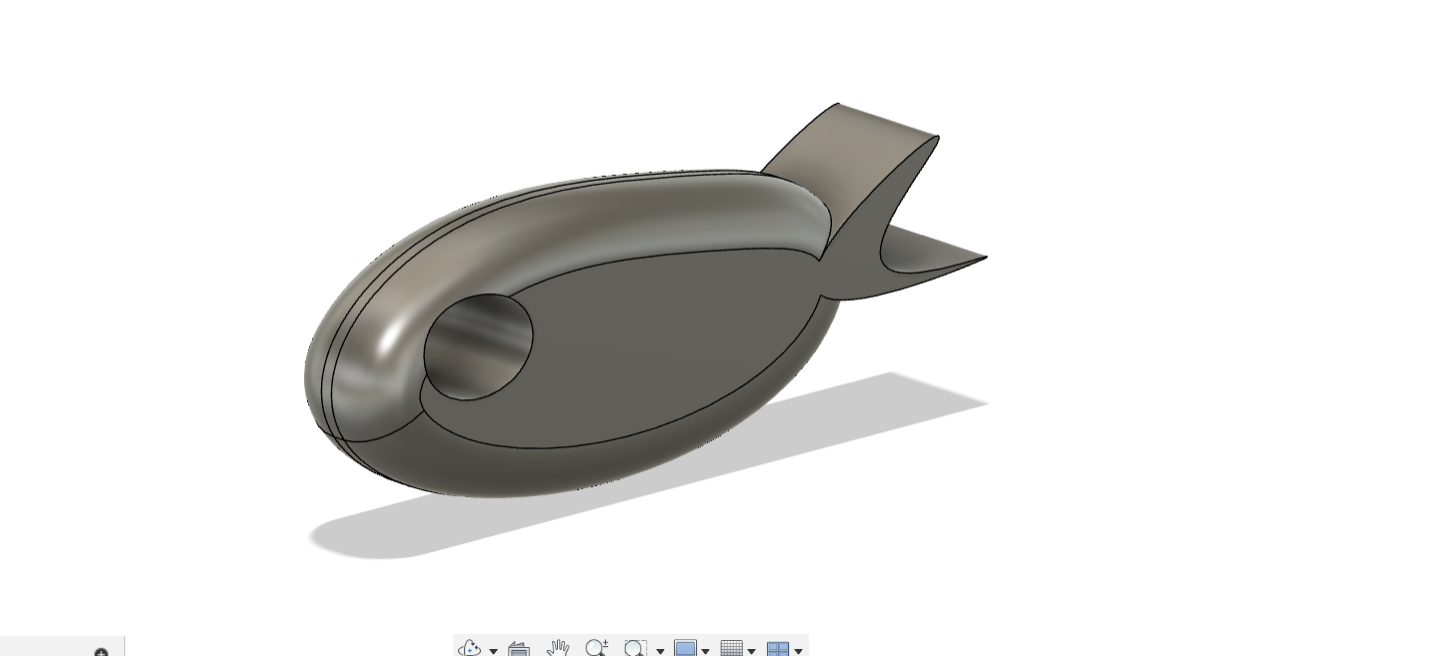Expand the Viewports dropdown arrow

click(798, 651)
